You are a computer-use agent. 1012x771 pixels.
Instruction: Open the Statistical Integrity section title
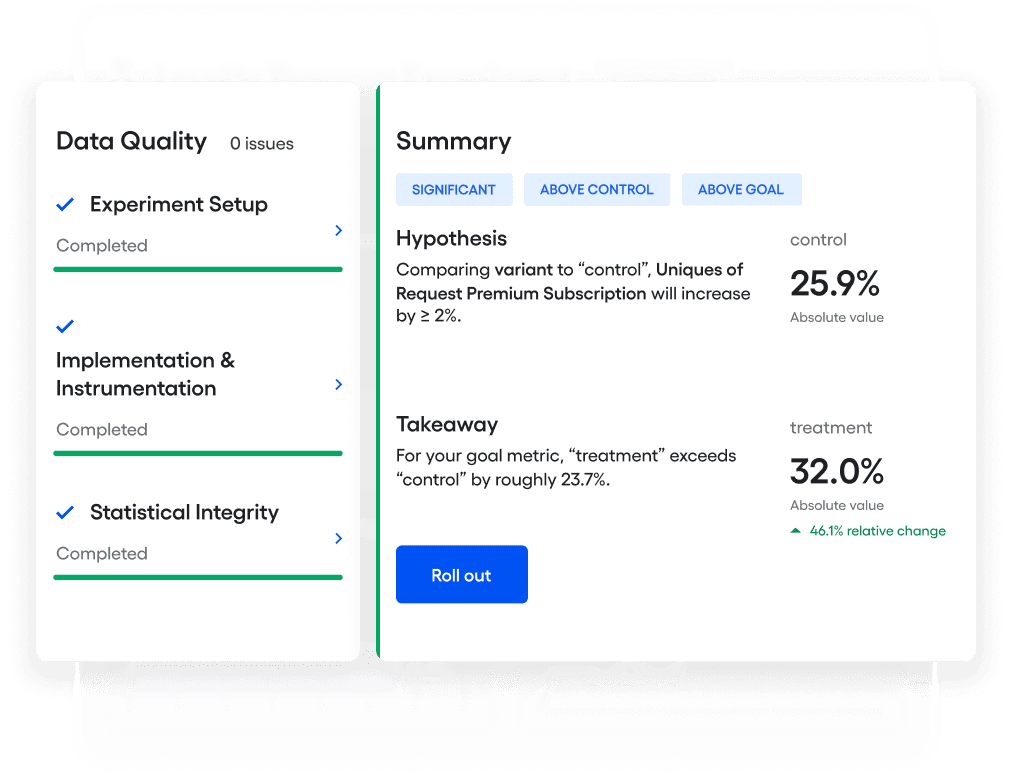click(x=184, y=512)
